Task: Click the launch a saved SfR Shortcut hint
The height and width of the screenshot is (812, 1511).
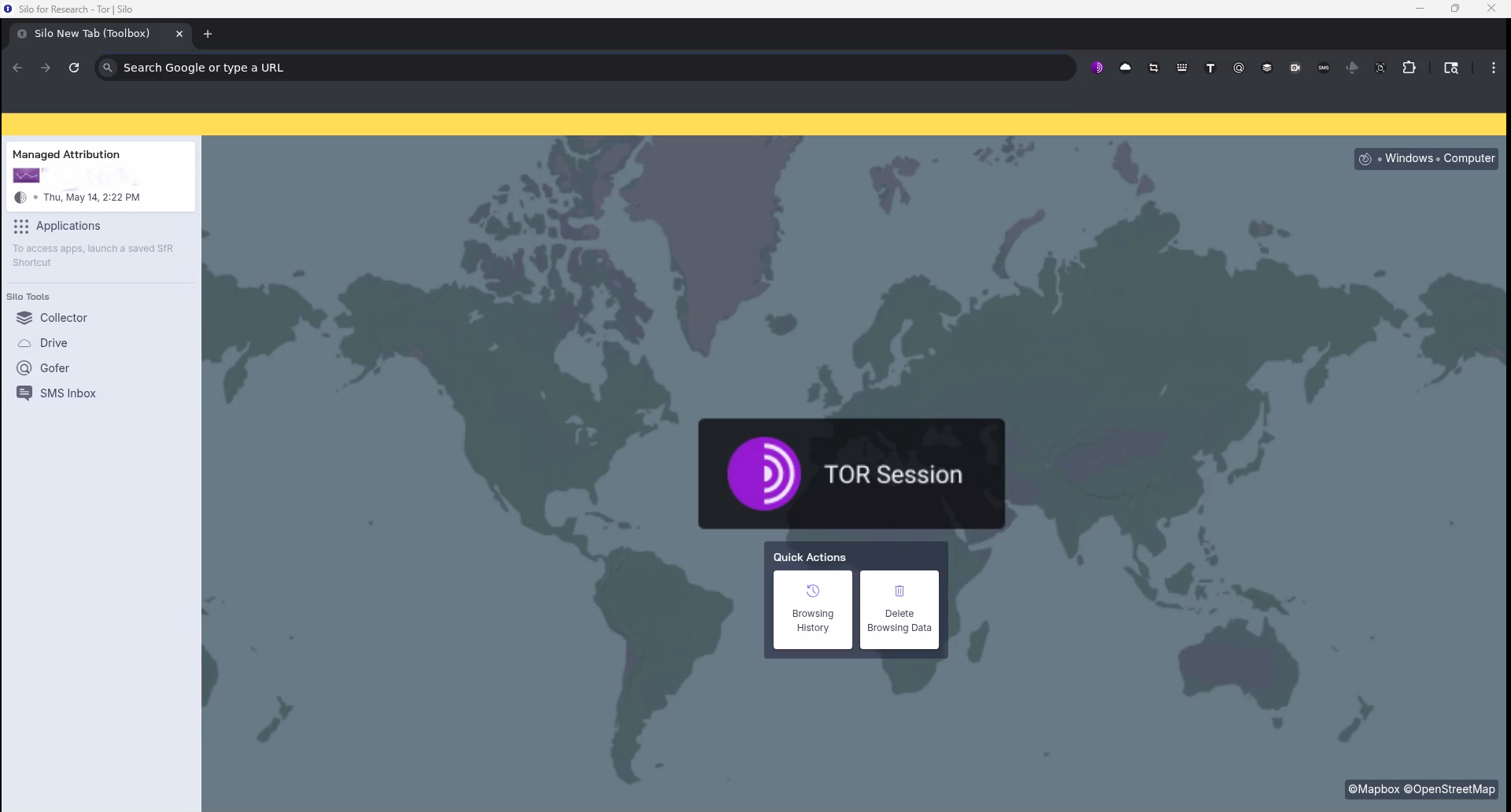Action: 93,256
